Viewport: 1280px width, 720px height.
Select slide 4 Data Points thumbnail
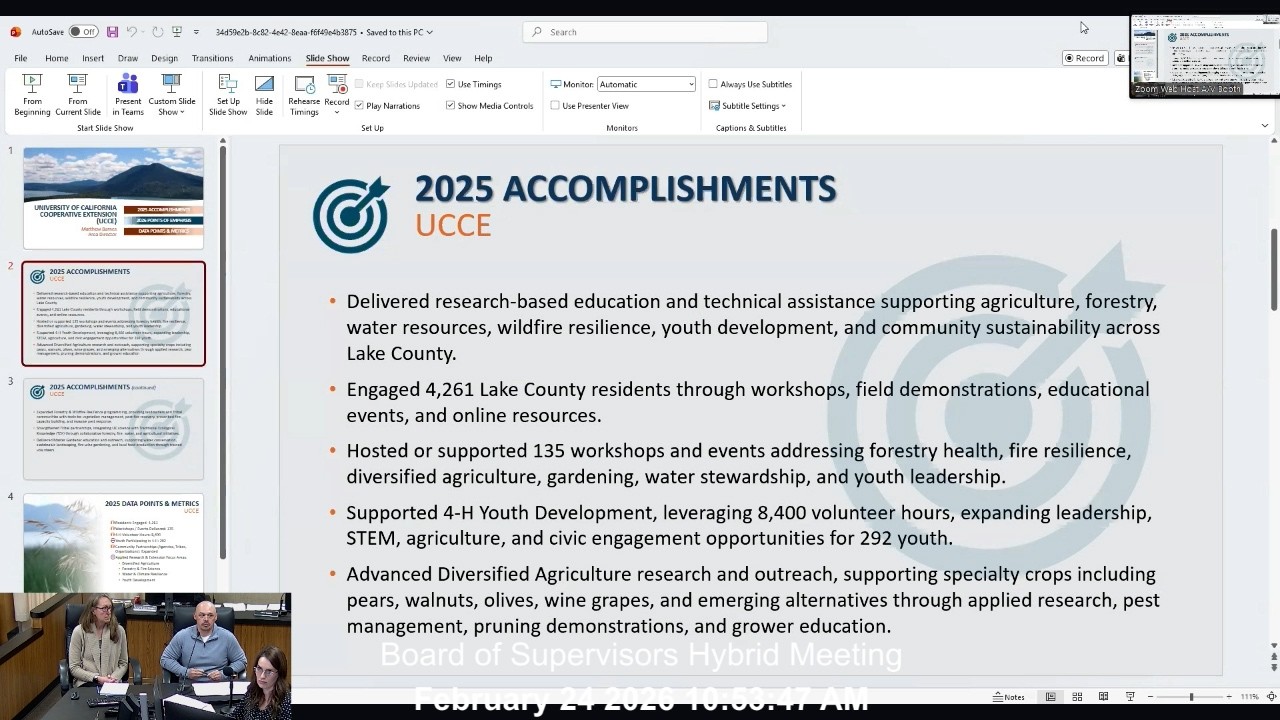113,543
